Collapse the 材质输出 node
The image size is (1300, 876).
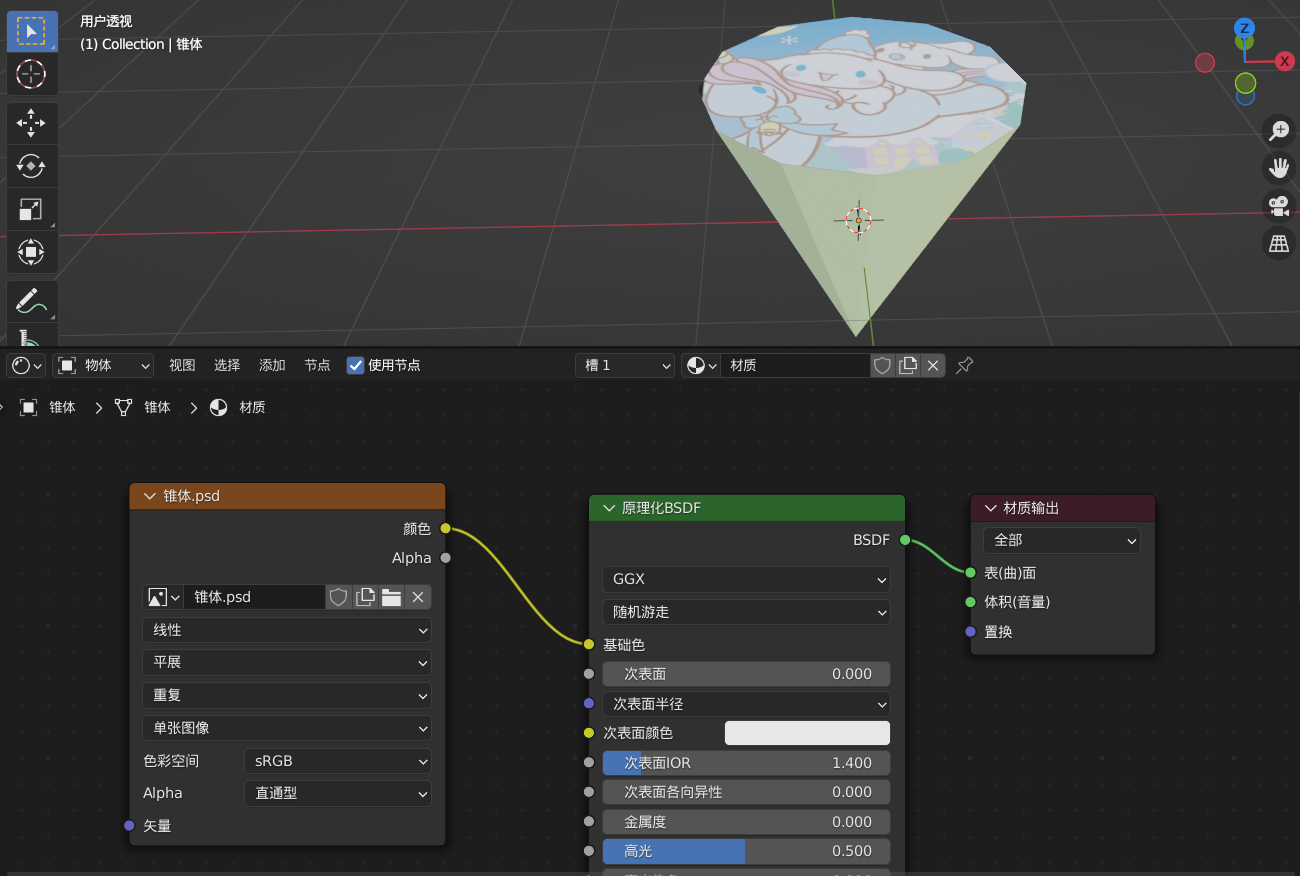pos(991,508)
